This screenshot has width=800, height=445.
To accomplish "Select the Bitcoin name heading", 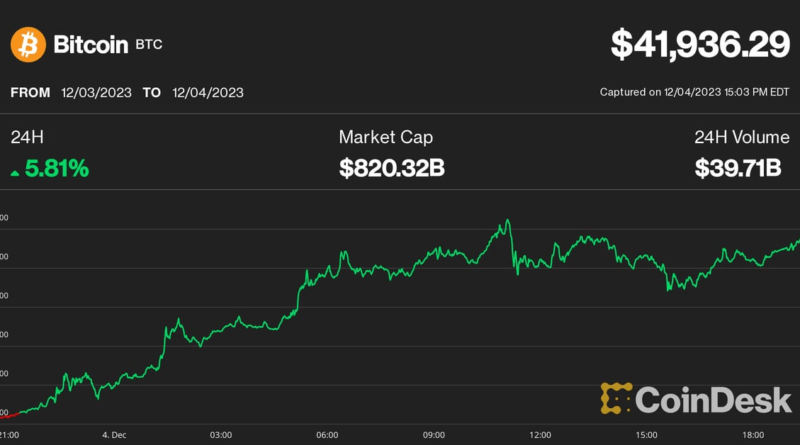I will point(91,44).
